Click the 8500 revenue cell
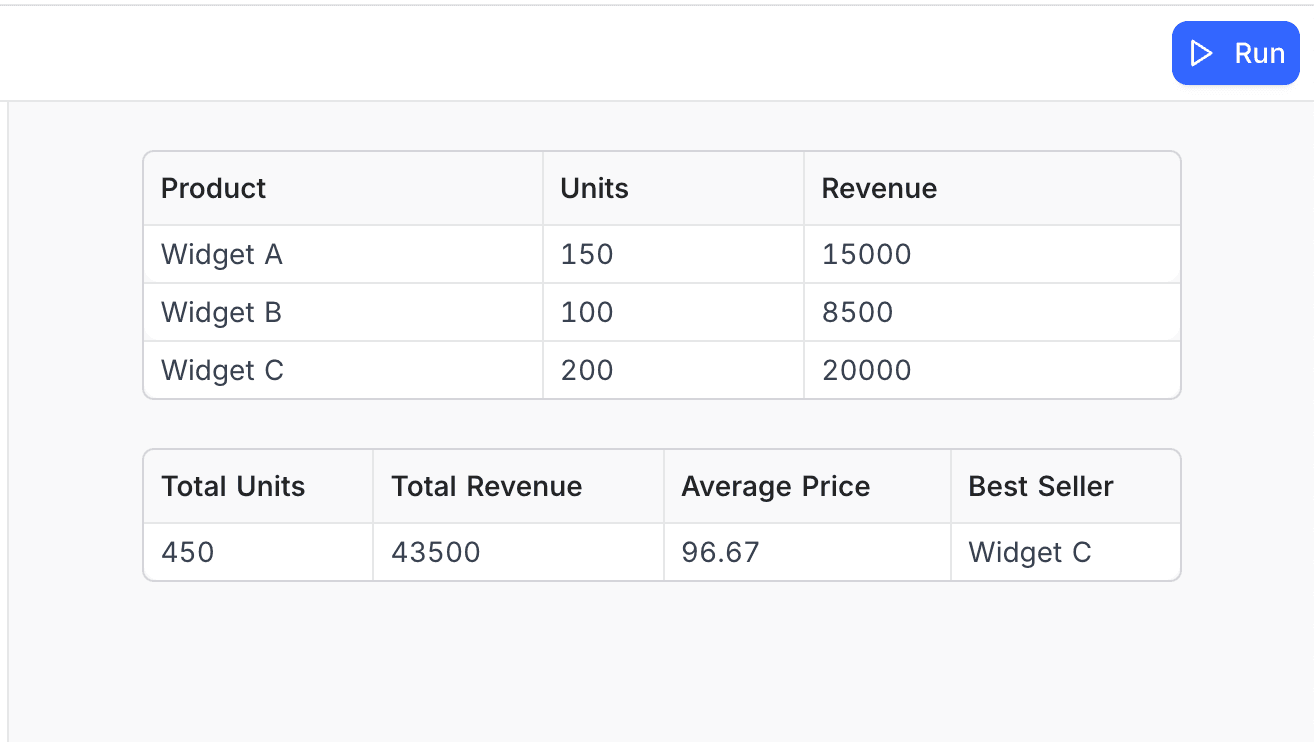This screenshot has height=742, width=1314. (856, 312)
